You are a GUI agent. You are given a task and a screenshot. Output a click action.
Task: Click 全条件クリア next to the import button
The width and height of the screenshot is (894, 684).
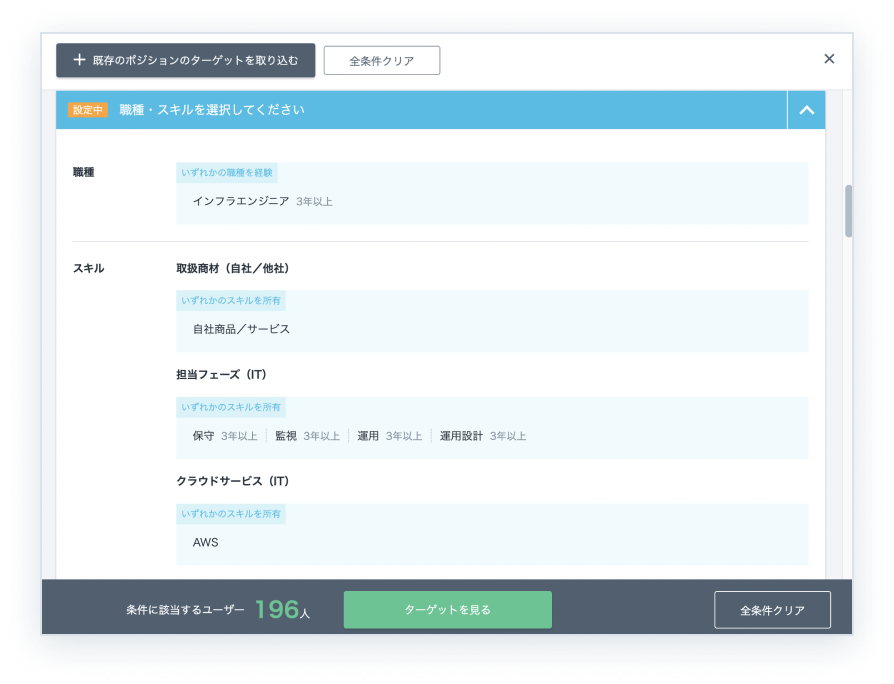click(x=381, y=61)
